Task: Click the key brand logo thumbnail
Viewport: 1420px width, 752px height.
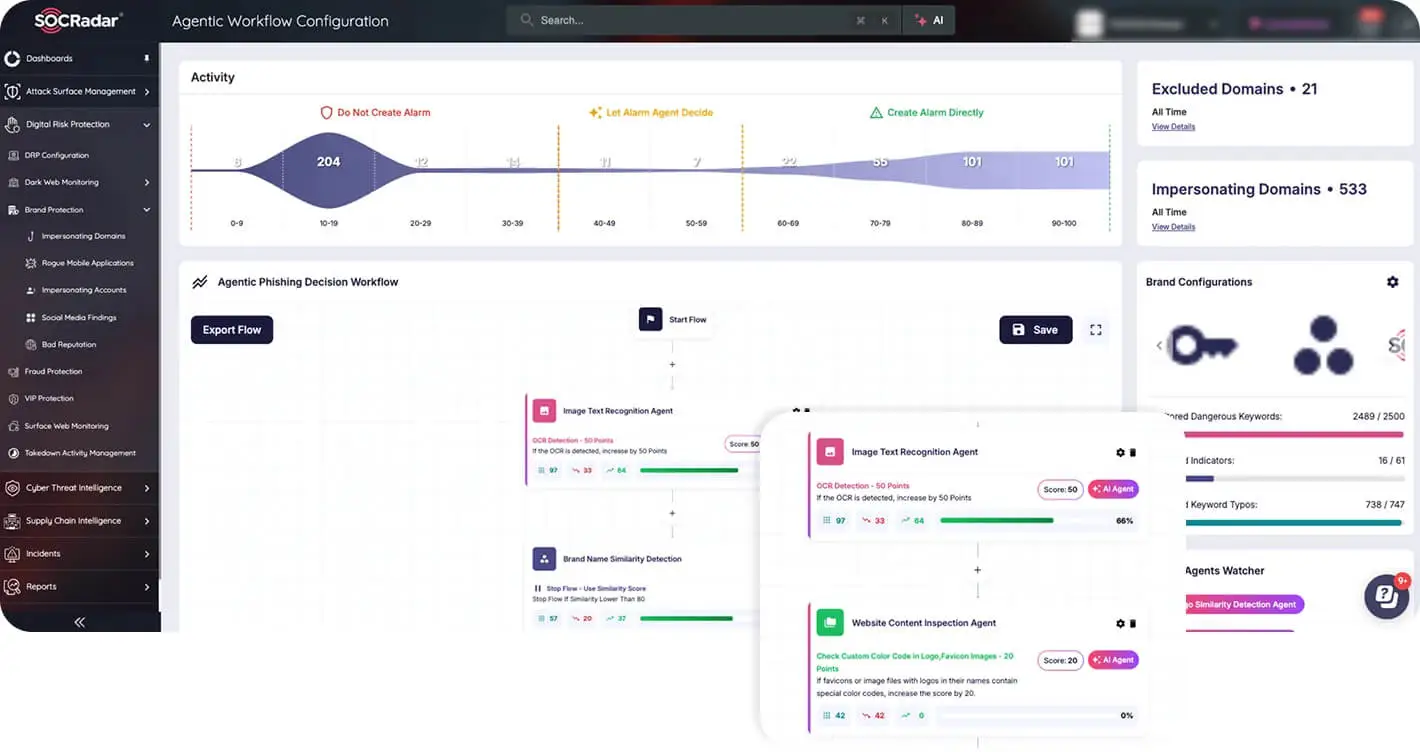Action: (1205, 347)
